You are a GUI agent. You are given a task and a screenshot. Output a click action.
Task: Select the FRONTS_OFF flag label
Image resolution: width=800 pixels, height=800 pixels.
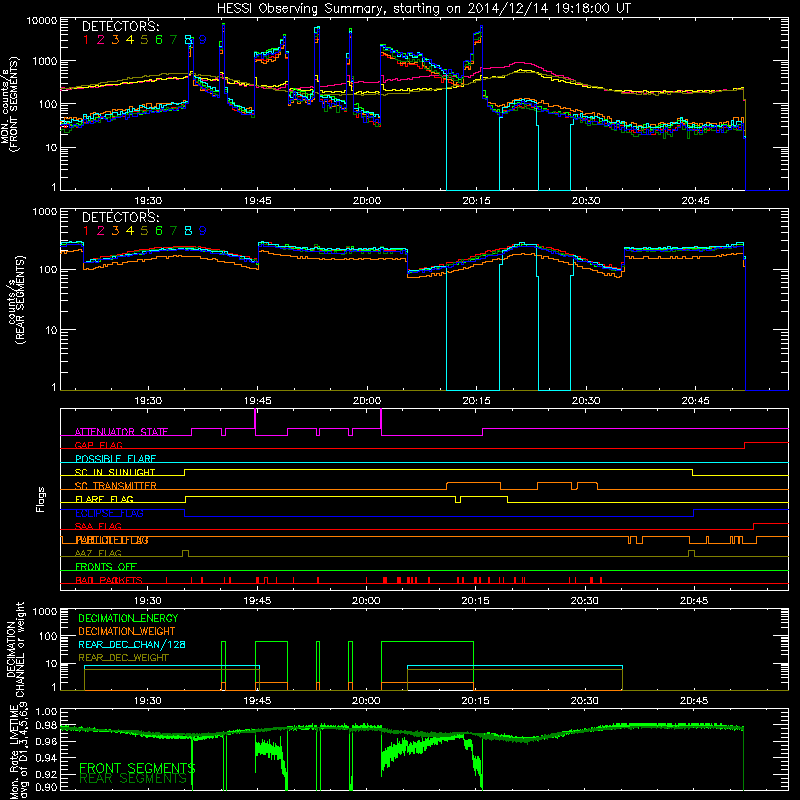pos(106,567)
